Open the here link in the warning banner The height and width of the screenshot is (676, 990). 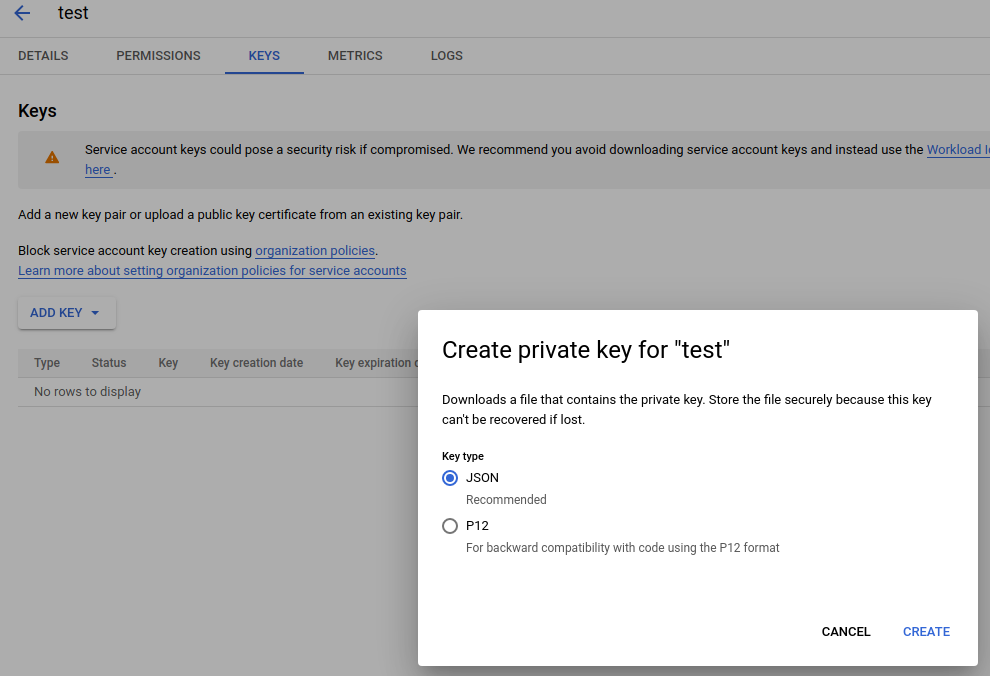(97, 169)
